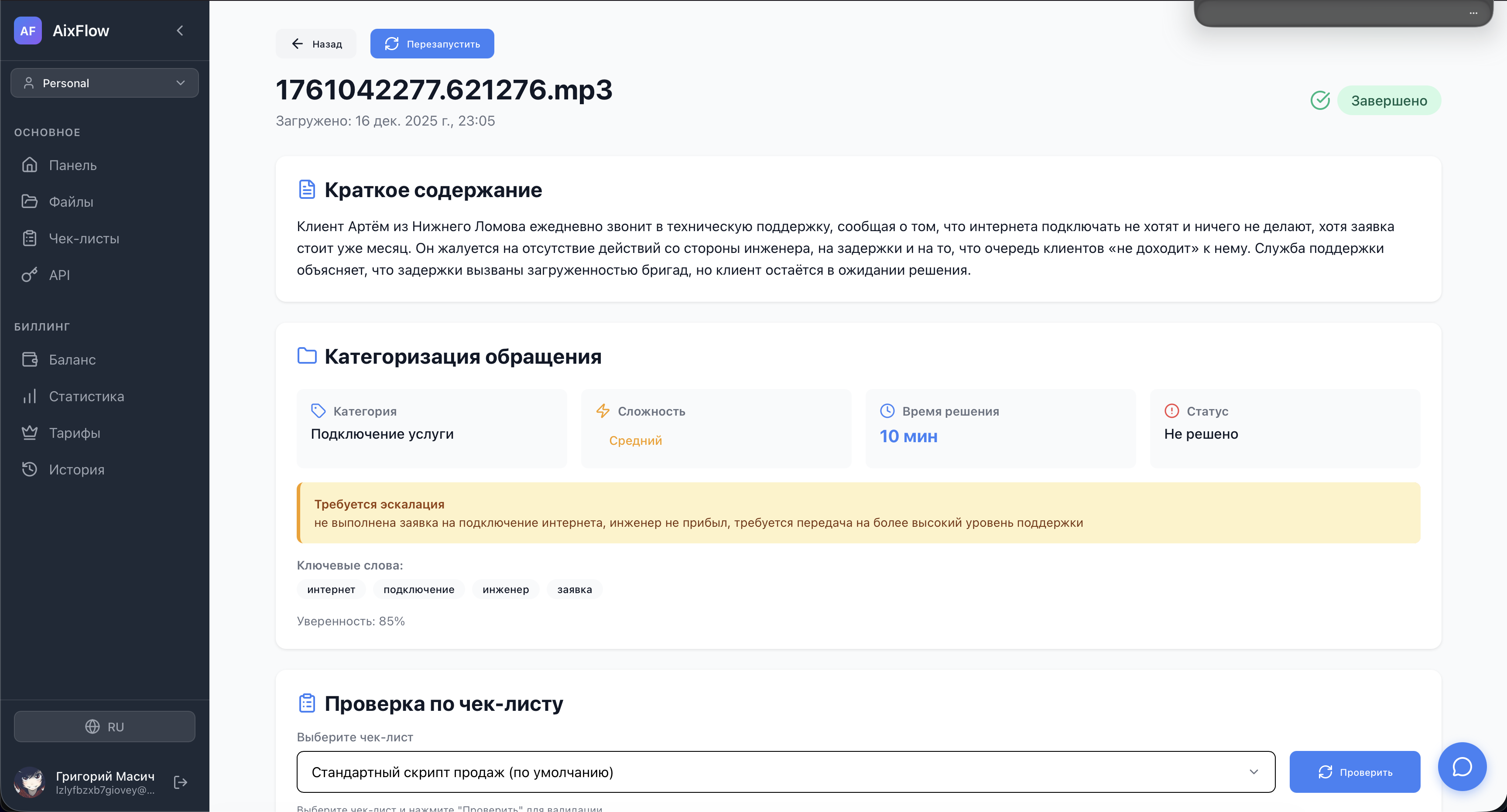Click the Назад back button
This screenshot has height=812, width=1507.
pyautogui.click(x=316, y=44)
